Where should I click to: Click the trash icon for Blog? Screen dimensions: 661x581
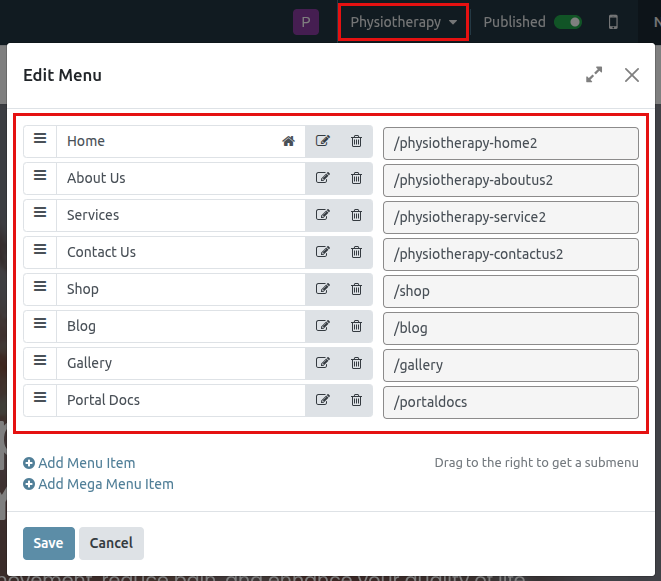(356, 326)
